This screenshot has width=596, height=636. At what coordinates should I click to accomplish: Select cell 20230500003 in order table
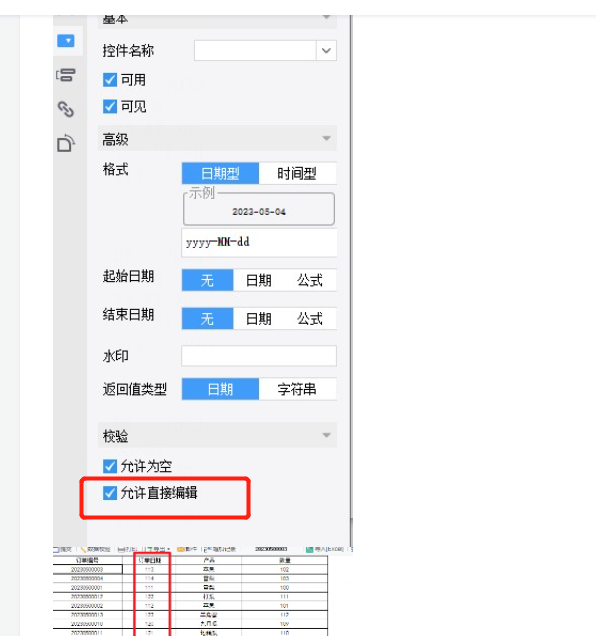point(87,569)
